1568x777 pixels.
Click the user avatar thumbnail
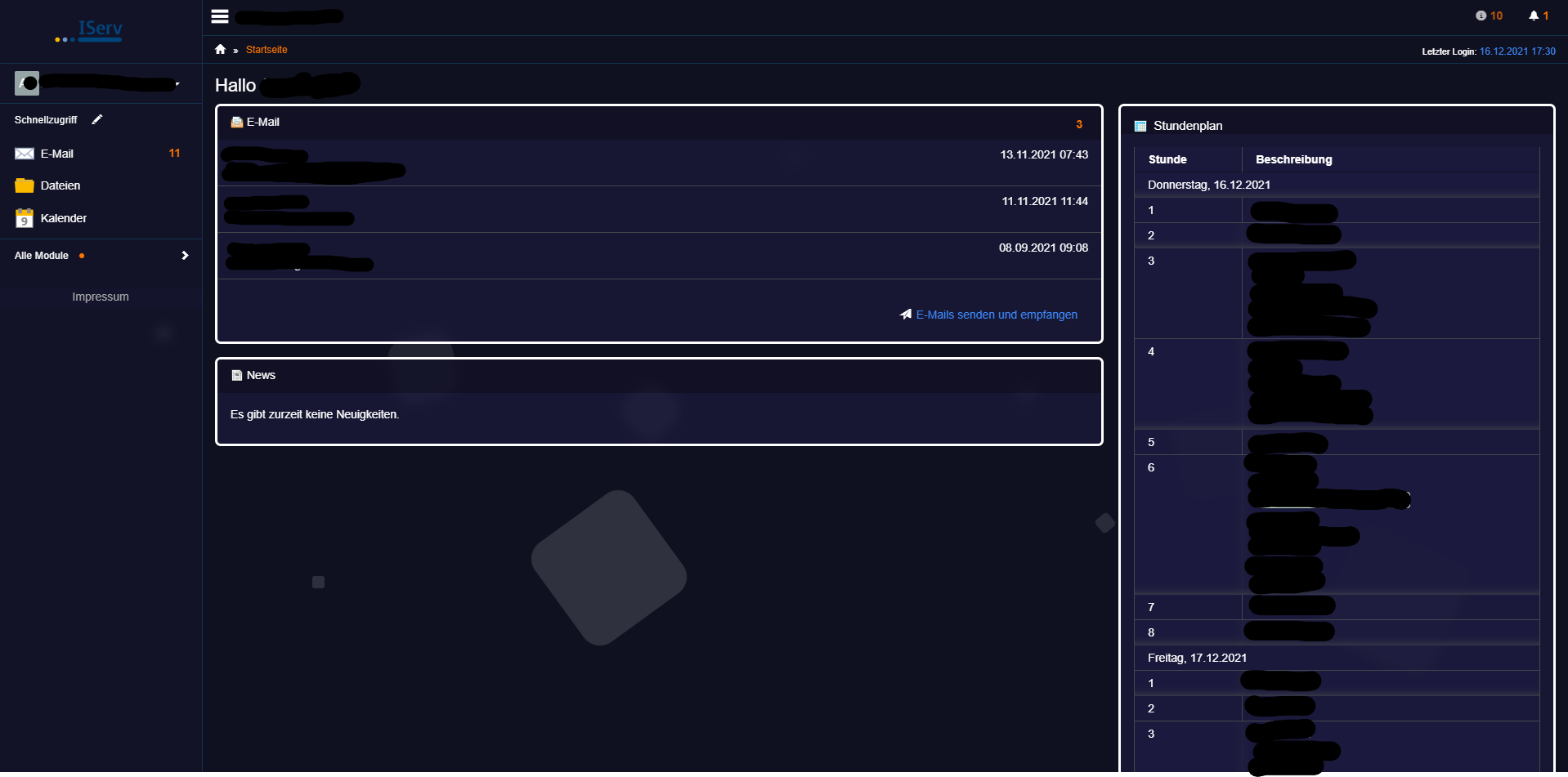pos(27,83)
